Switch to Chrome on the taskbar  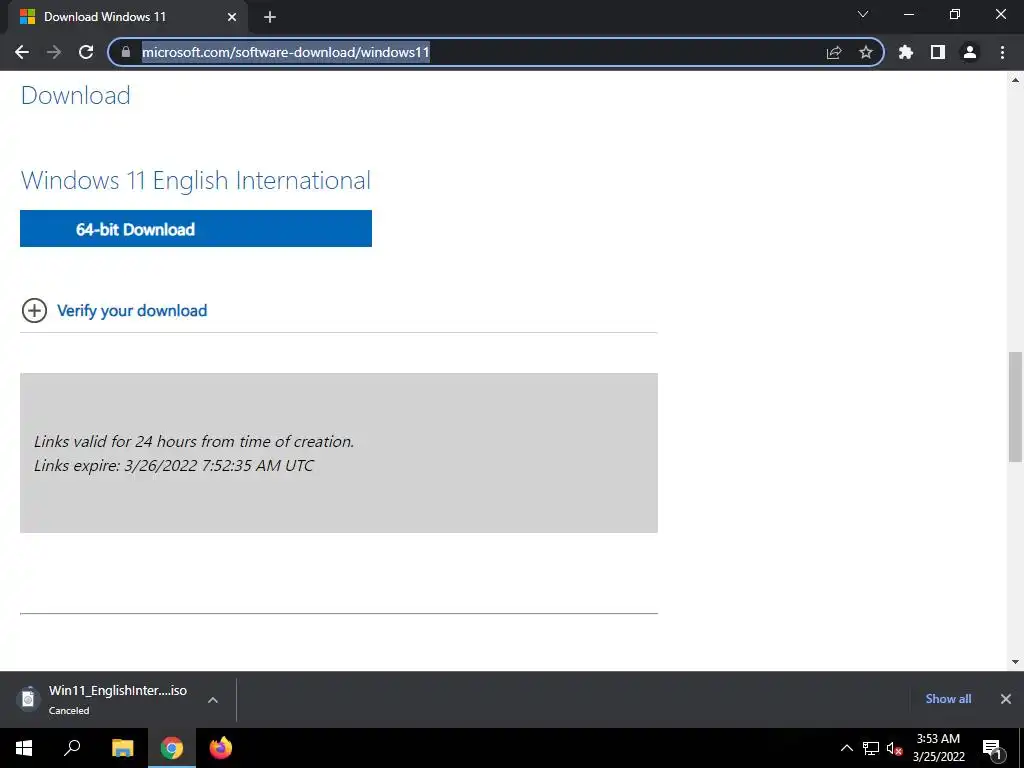click(172, 748)
